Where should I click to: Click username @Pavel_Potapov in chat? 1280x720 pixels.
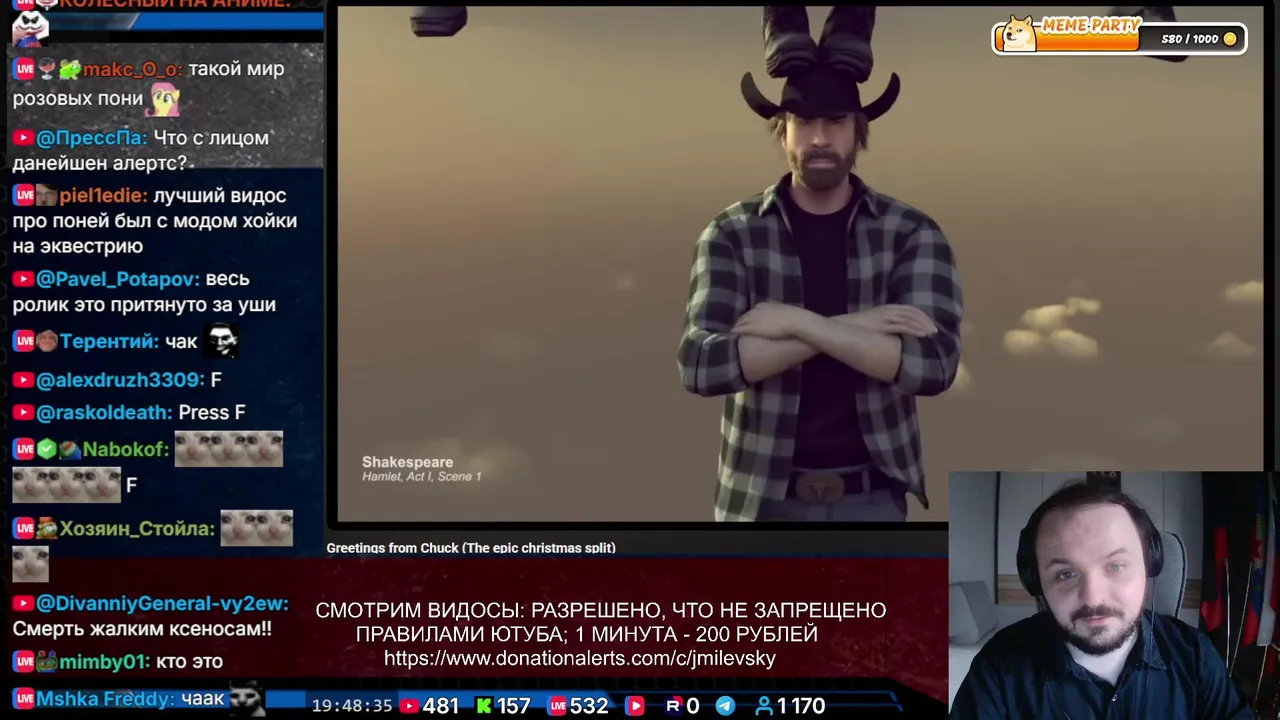[118, 279]
